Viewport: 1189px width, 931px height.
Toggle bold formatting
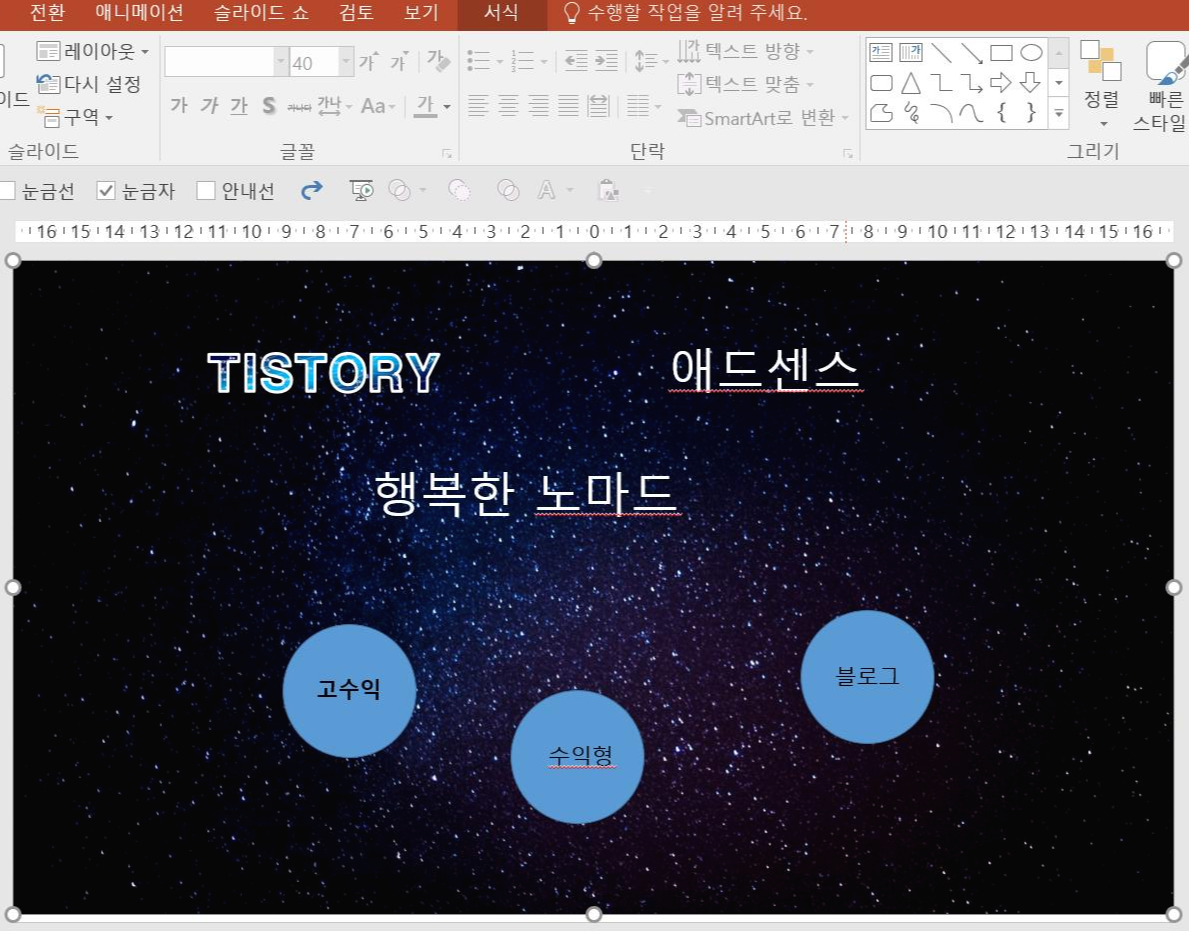[179, 105]
